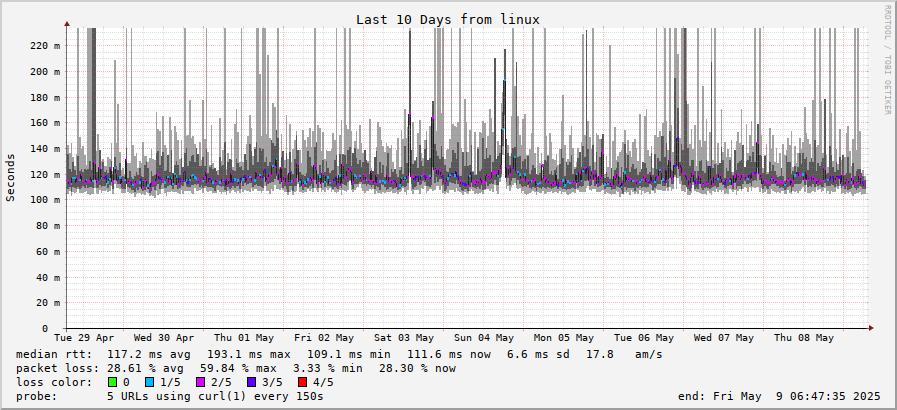The height and width of the screenshot is (410, 897).
Task: Click the 'Sat 03 May' x-axis label
Action: [x=404, y=338]
